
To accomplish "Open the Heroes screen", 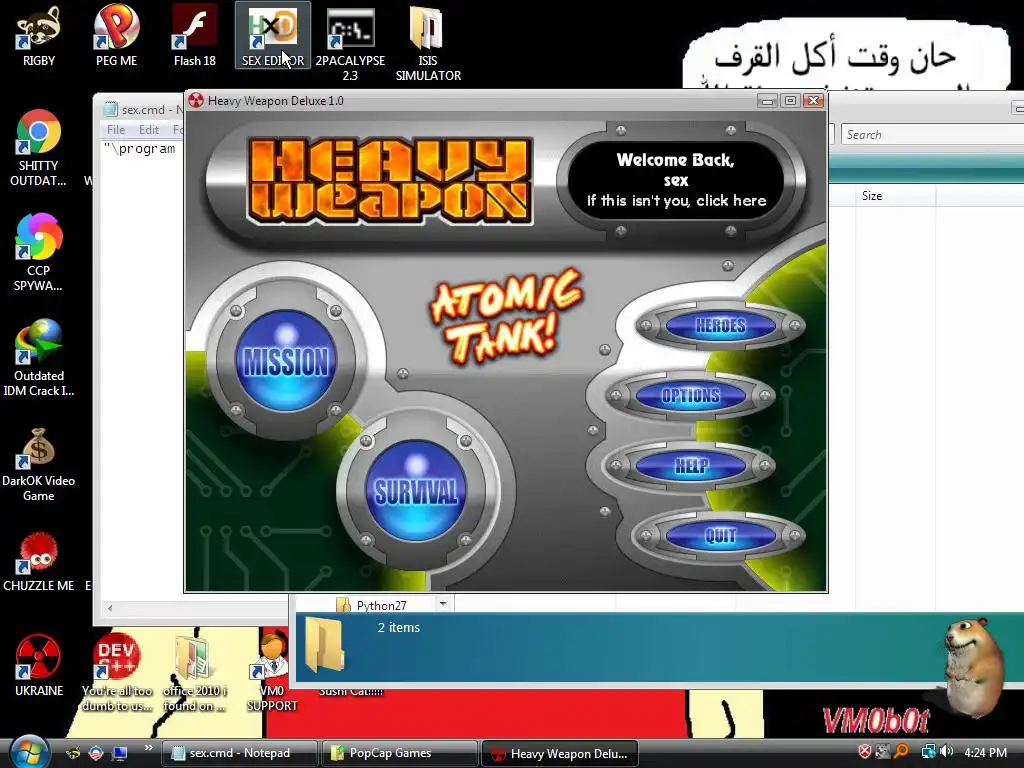I will [x=720, y=325].
